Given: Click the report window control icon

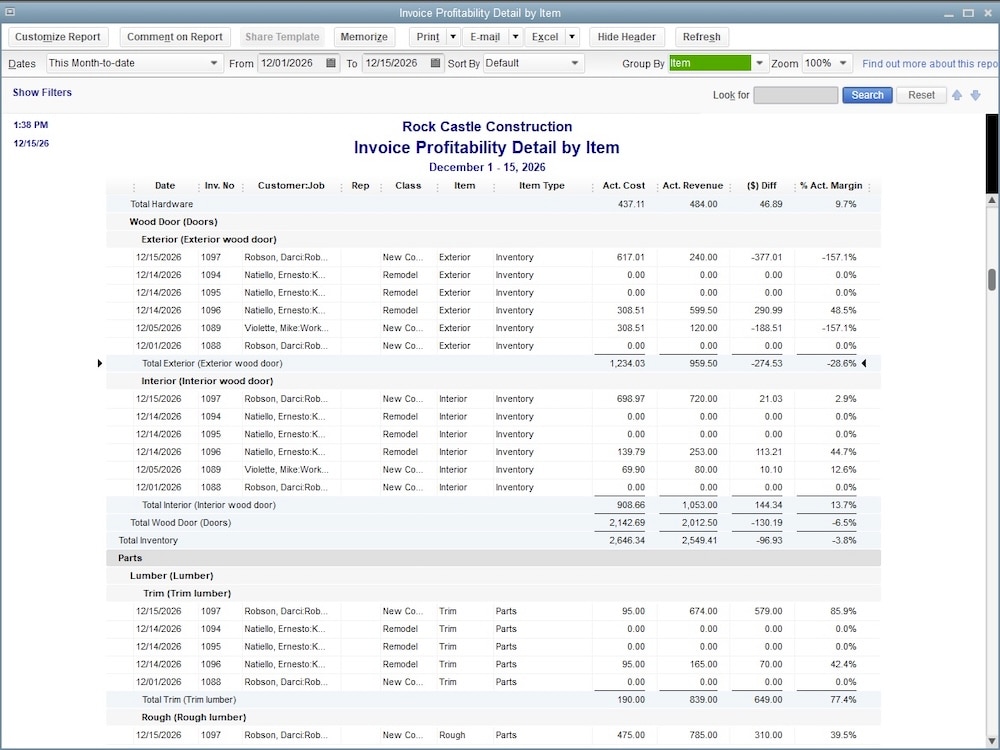Looking at the screenshot, I should click(10, 10).
